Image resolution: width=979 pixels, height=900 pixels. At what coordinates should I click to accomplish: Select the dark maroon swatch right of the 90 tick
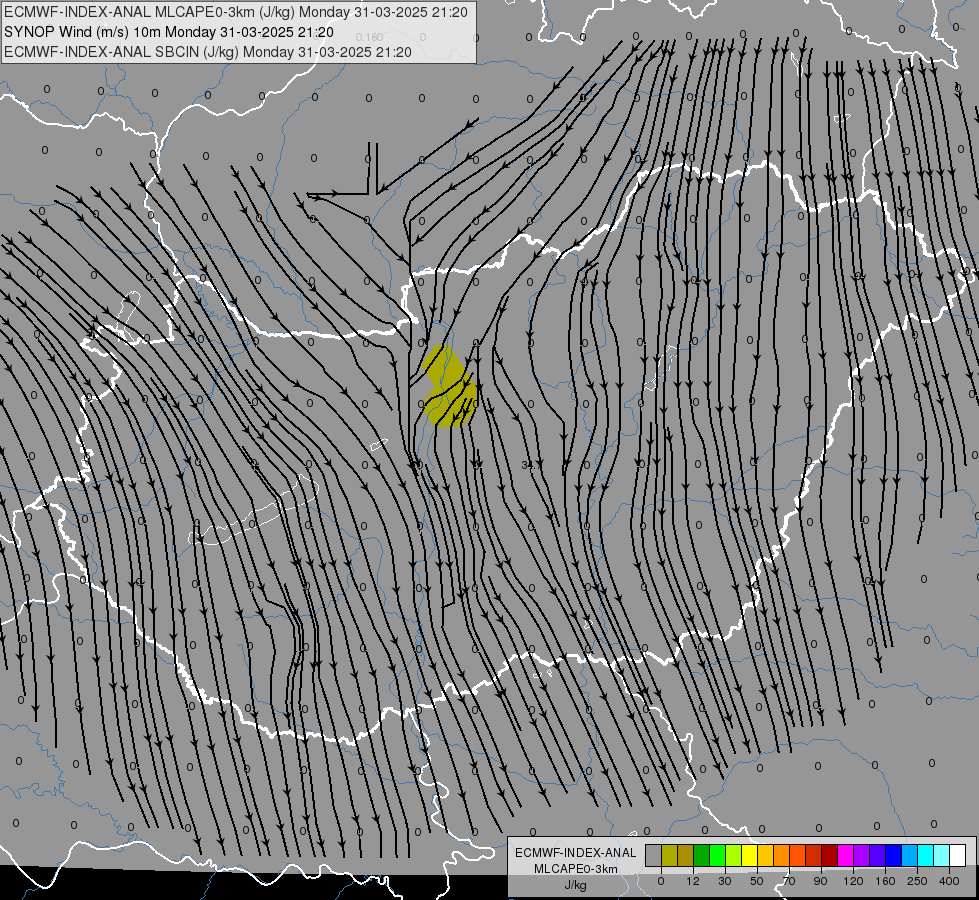(830, 856)
